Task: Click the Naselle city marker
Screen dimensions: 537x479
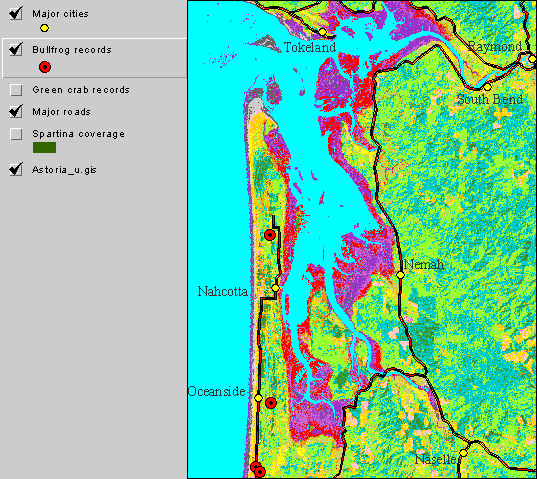Action: (463, 453)
